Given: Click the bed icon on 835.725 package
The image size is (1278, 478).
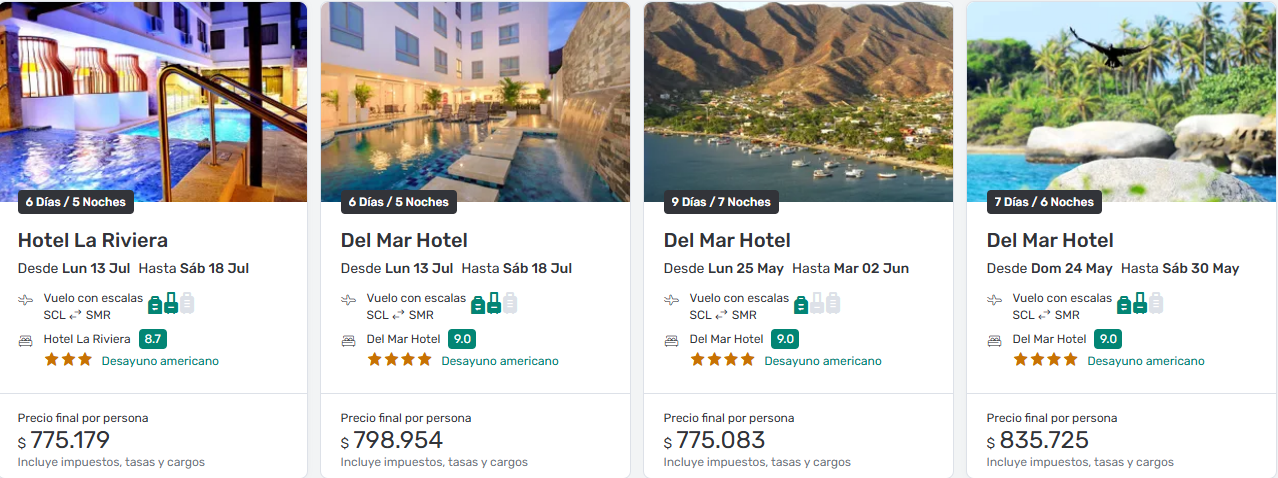Looking at the screenshot, I should [995, 340].
